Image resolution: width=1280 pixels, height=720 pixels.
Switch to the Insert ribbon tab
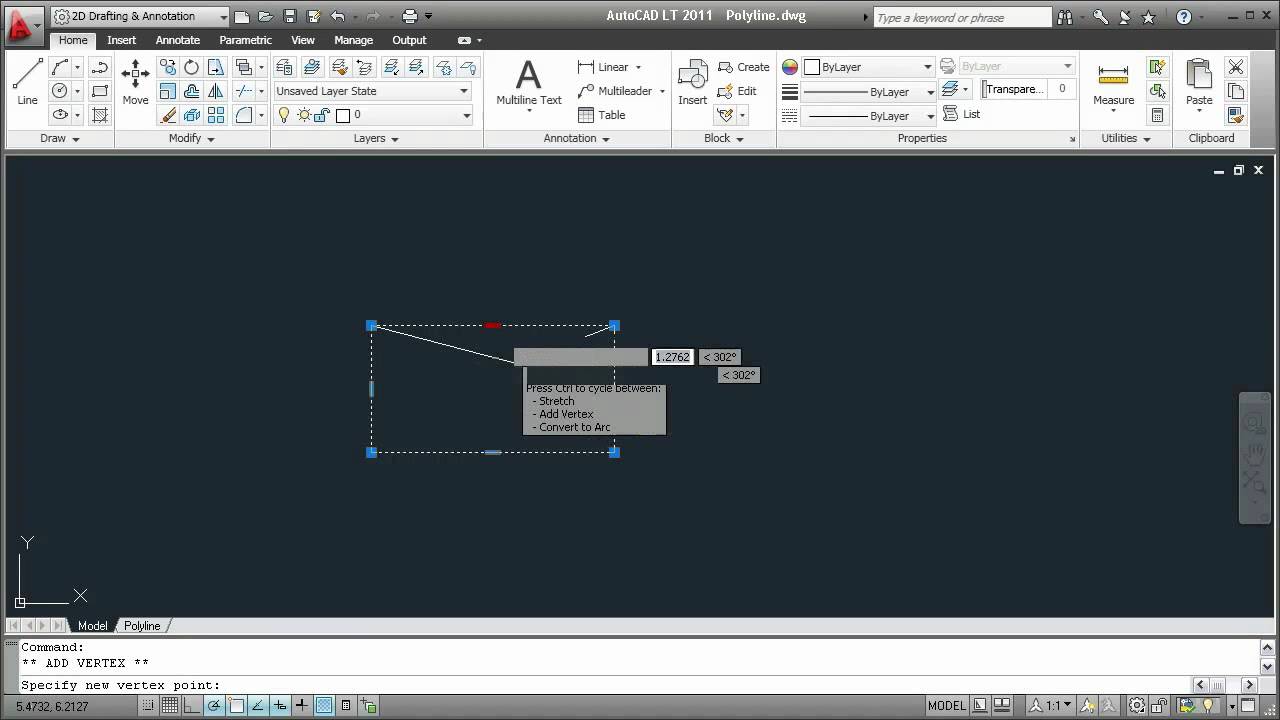[122, 40]
